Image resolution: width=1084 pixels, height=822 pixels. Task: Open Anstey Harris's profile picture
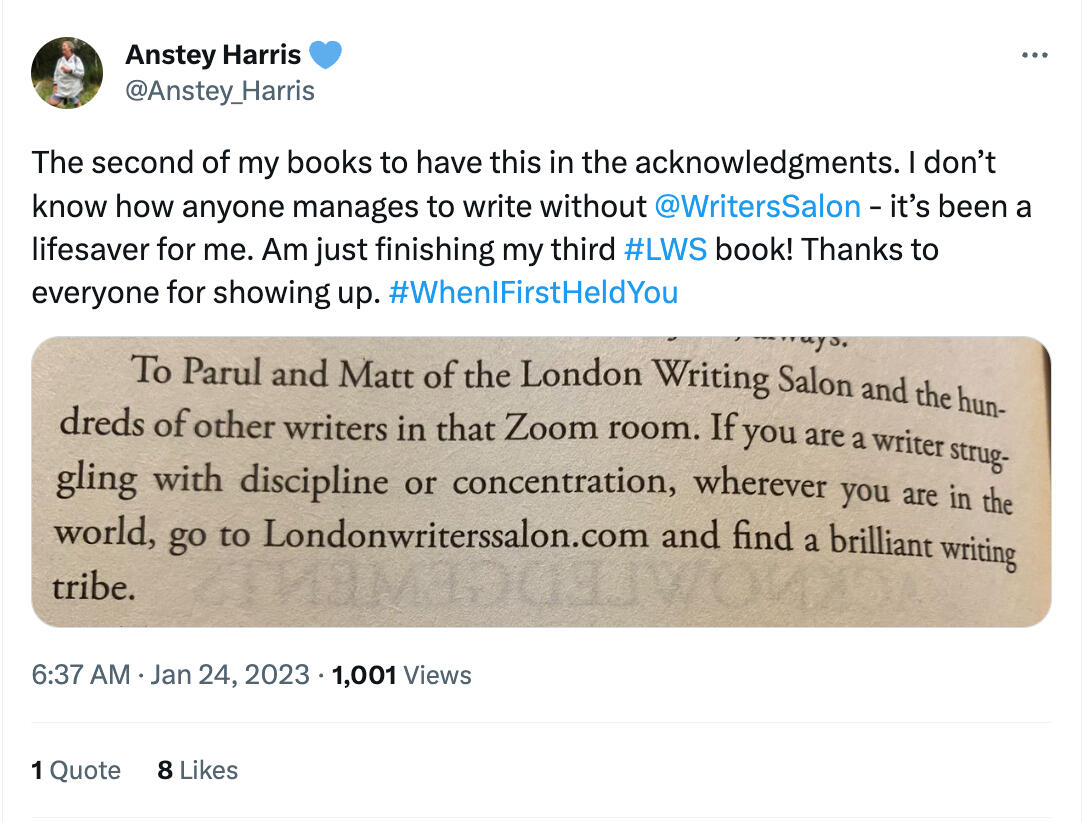[x=67, y=73]
